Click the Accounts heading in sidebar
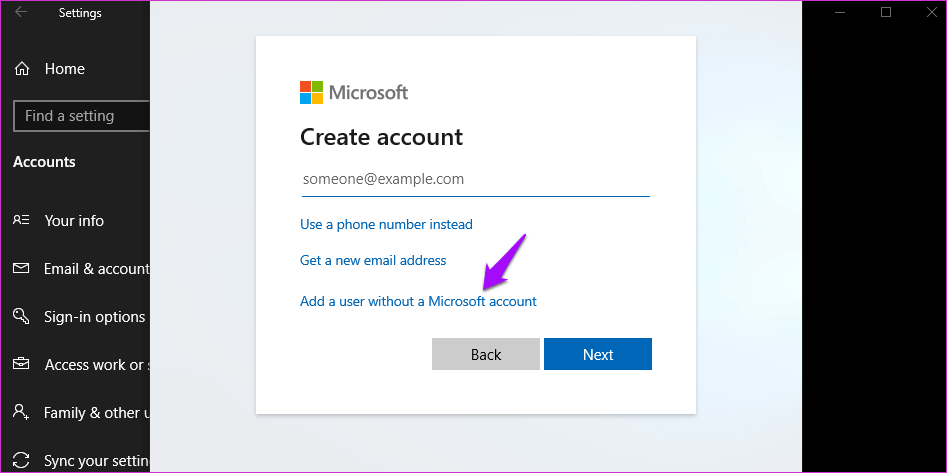947x473 pixels. [44, 162]
